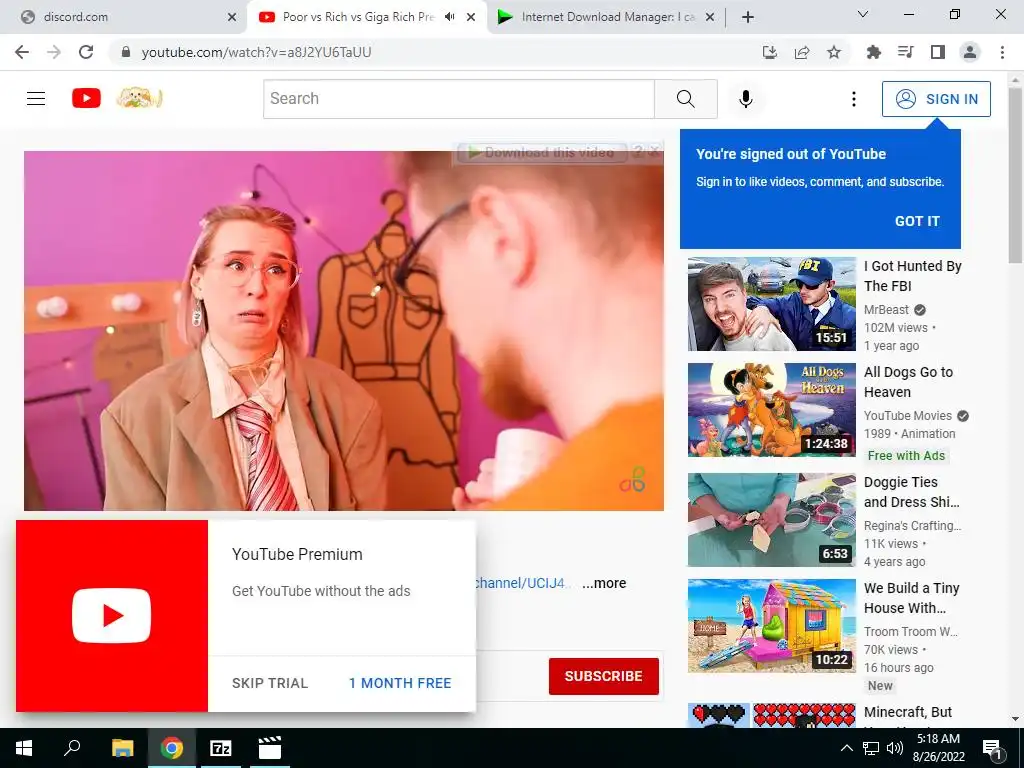Image resolution: width=1024 pixels, height=768 pixels.
Task: Click Regina's Crafting channel name
Action: 912,526
